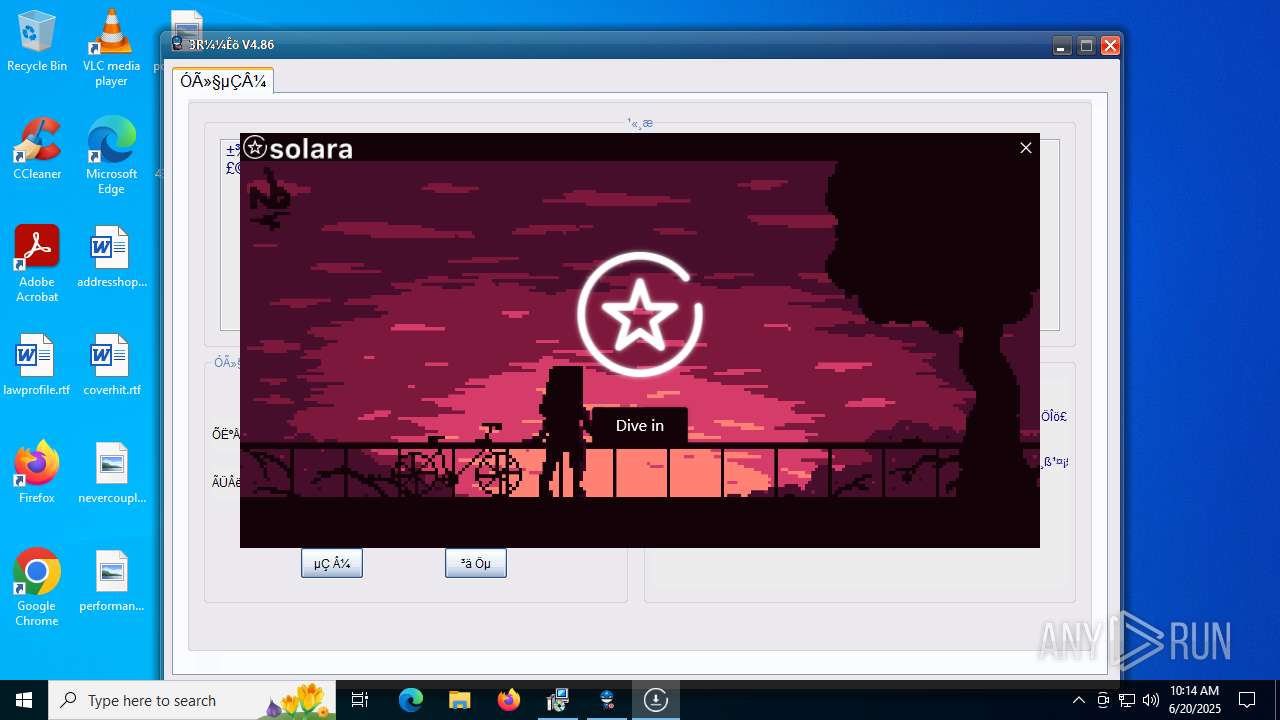Open nevercoupl image file on desktop
Viewport: 1280px width, 720px height.
(111, 473)
